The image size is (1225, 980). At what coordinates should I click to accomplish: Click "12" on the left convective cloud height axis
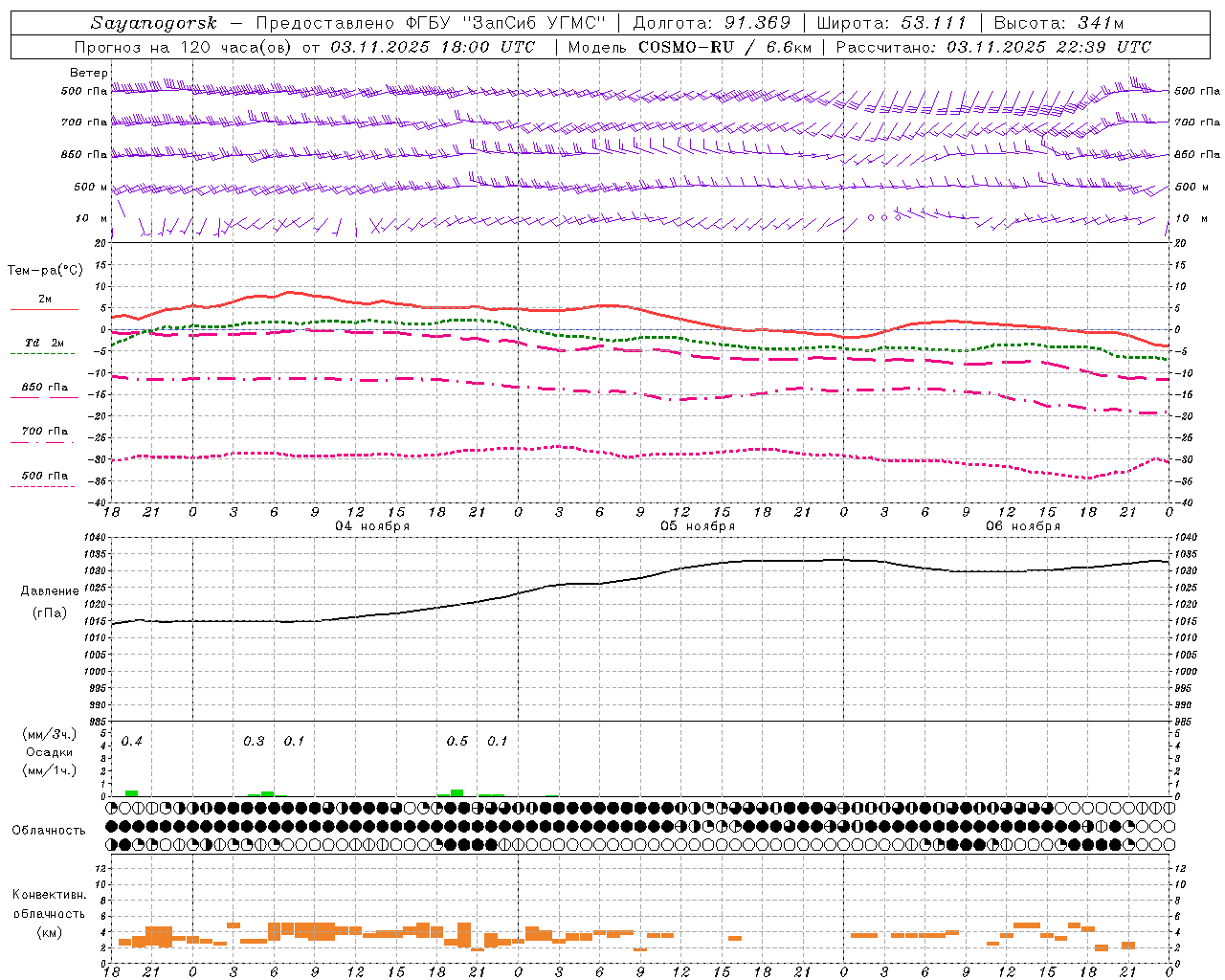101,868
